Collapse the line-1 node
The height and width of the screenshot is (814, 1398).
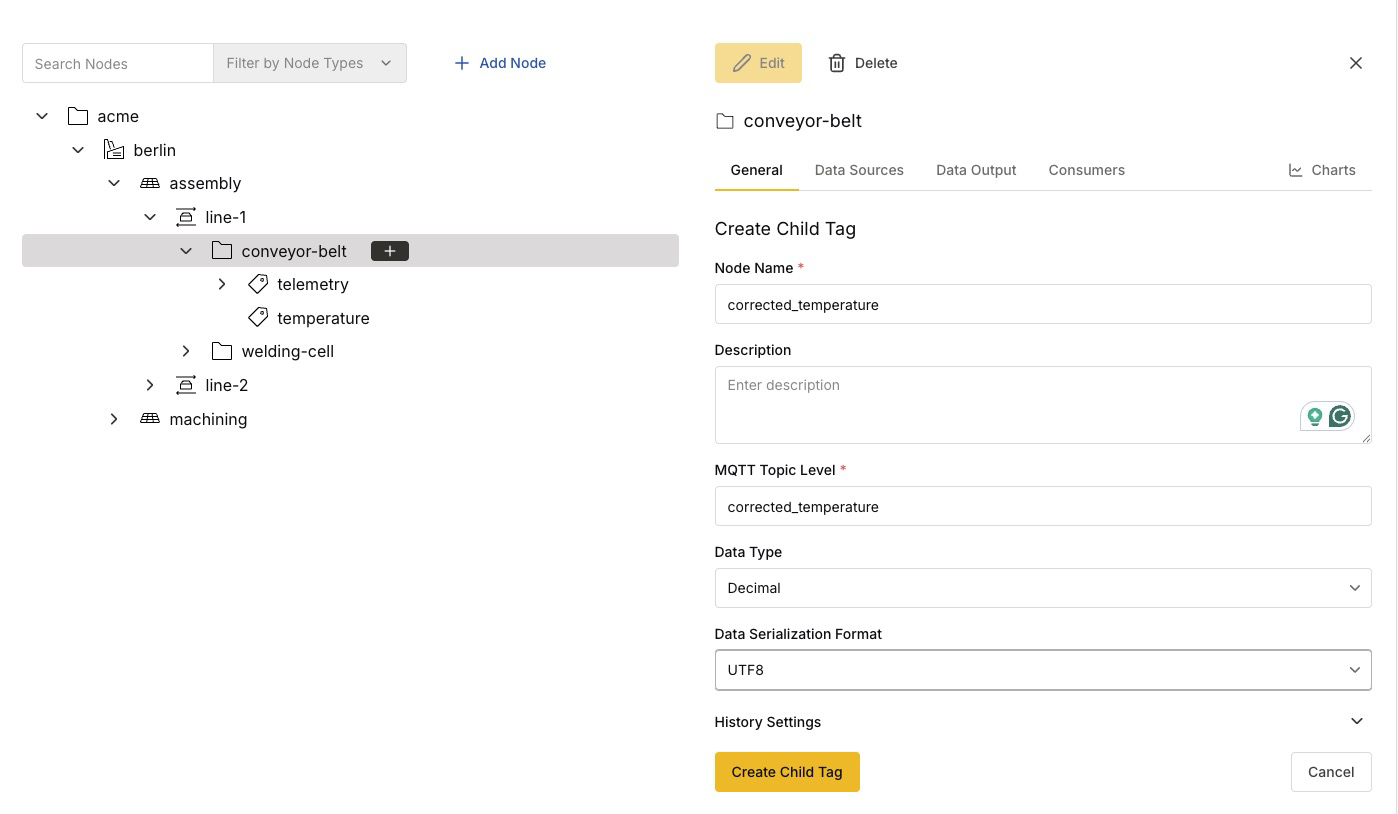pos(150,217)
